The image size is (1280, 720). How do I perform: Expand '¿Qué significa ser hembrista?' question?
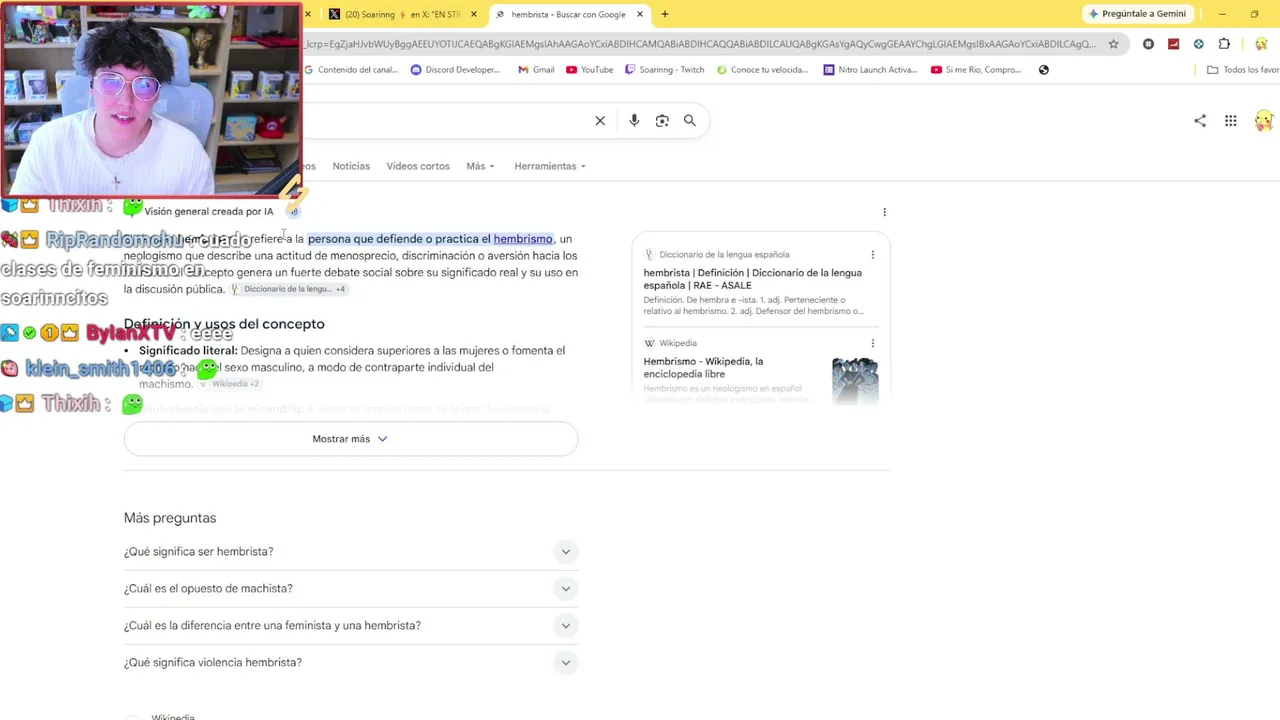(x=351, y=552)
